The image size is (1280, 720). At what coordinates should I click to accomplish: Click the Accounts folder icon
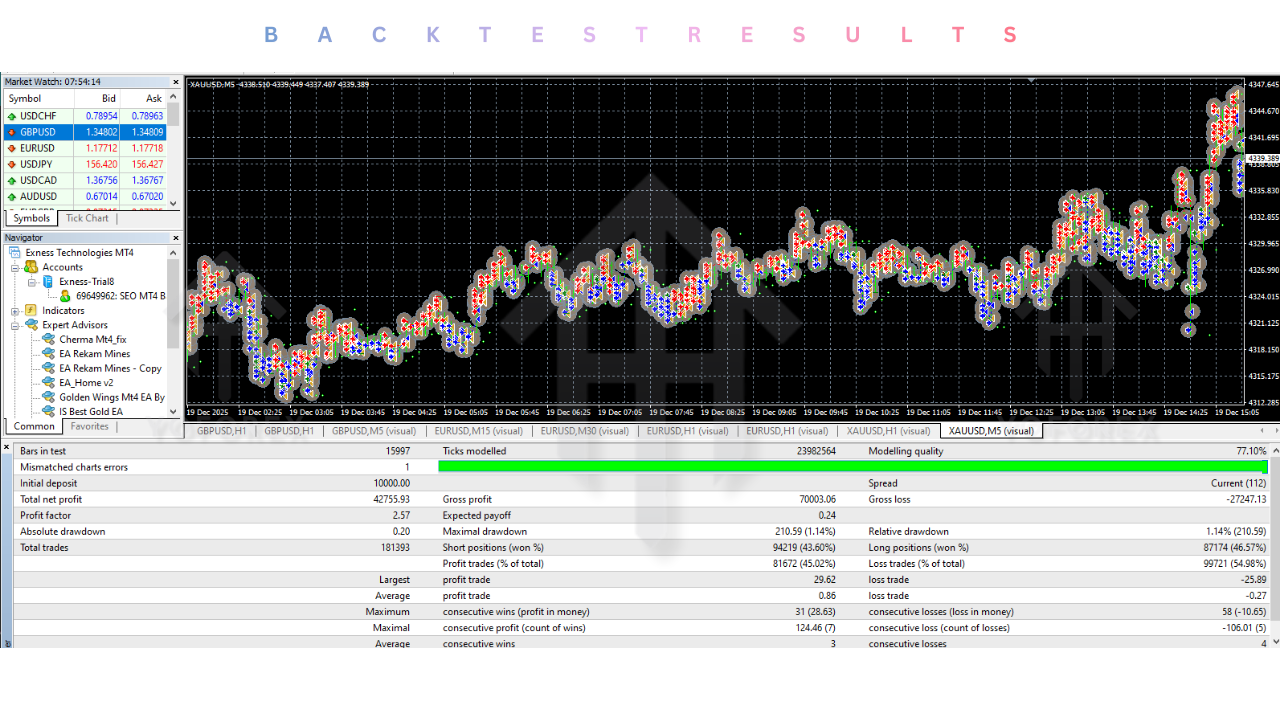point(31,267)
